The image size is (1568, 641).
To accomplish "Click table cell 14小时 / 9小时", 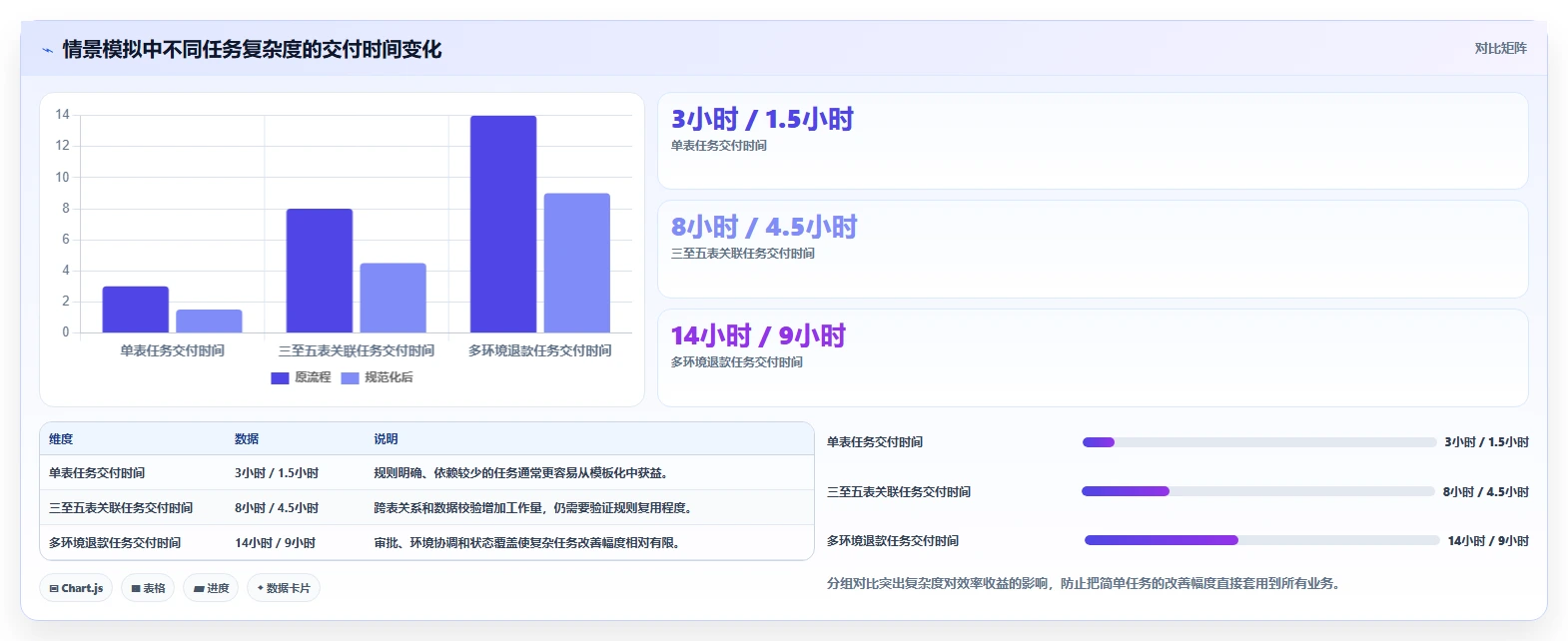I will (x=275, y=543).
